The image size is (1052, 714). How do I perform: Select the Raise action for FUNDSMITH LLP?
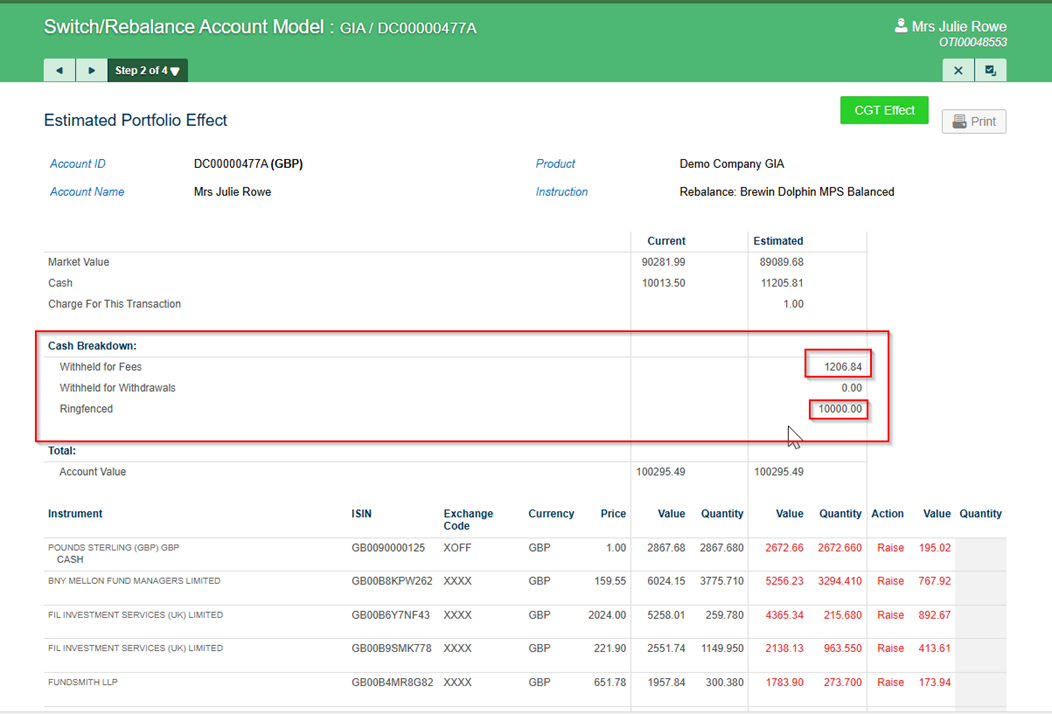(890, 682)
